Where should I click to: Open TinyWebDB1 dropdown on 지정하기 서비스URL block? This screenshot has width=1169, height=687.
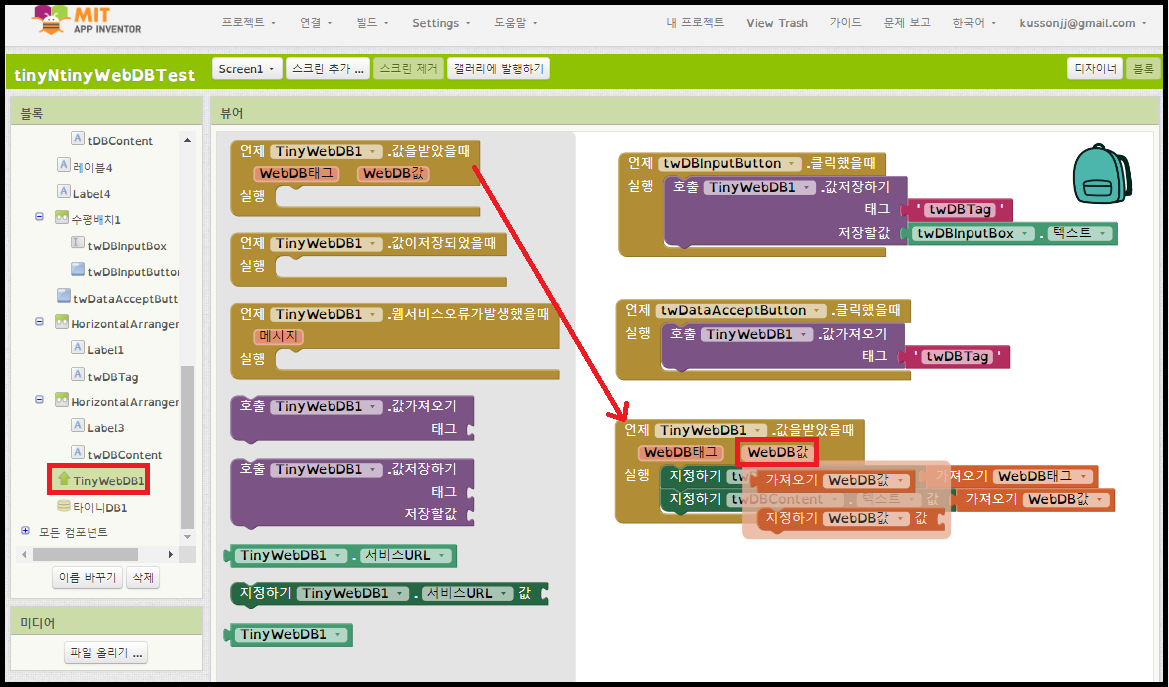[354, 594]
